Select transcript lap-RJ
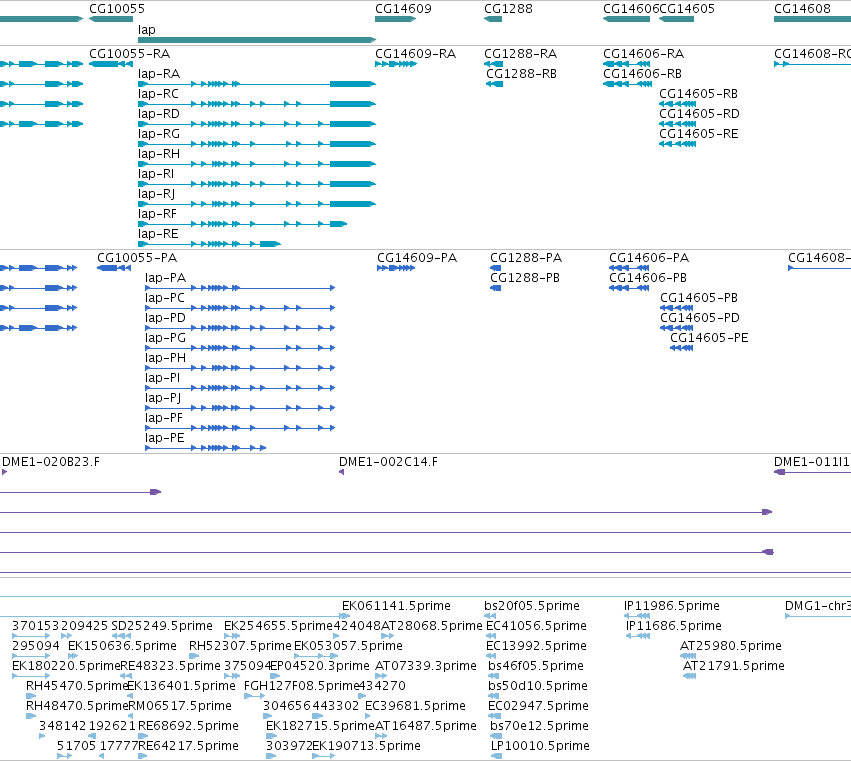Viewport: 851px width, 761px height. pyautogui.click(x=257, y=204)
